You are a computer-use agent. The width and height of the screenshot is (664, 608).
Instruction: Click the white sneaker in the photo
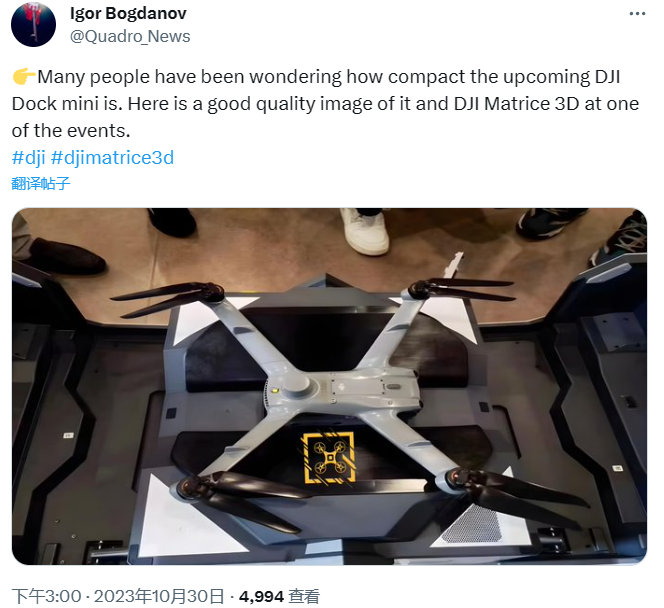click(365, 231)
